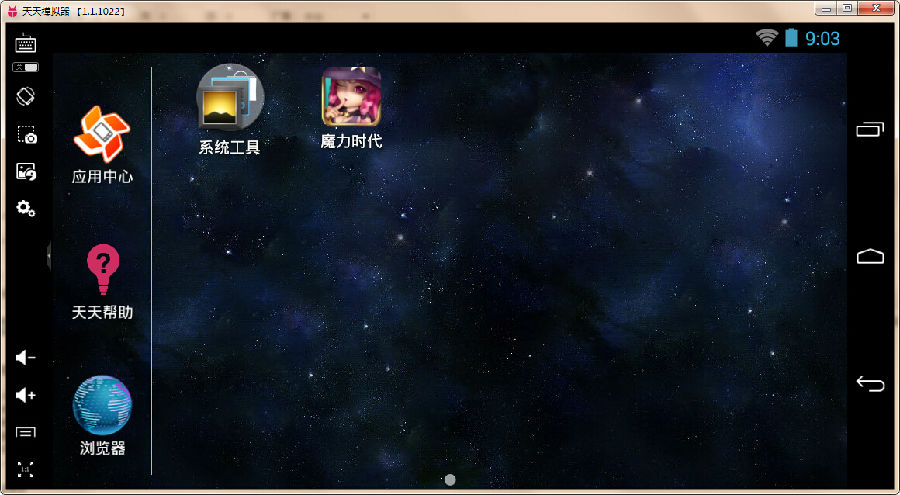900x495 pixels.
Task: Take a screenshot with the camera icon
Action: pos(26,135)
